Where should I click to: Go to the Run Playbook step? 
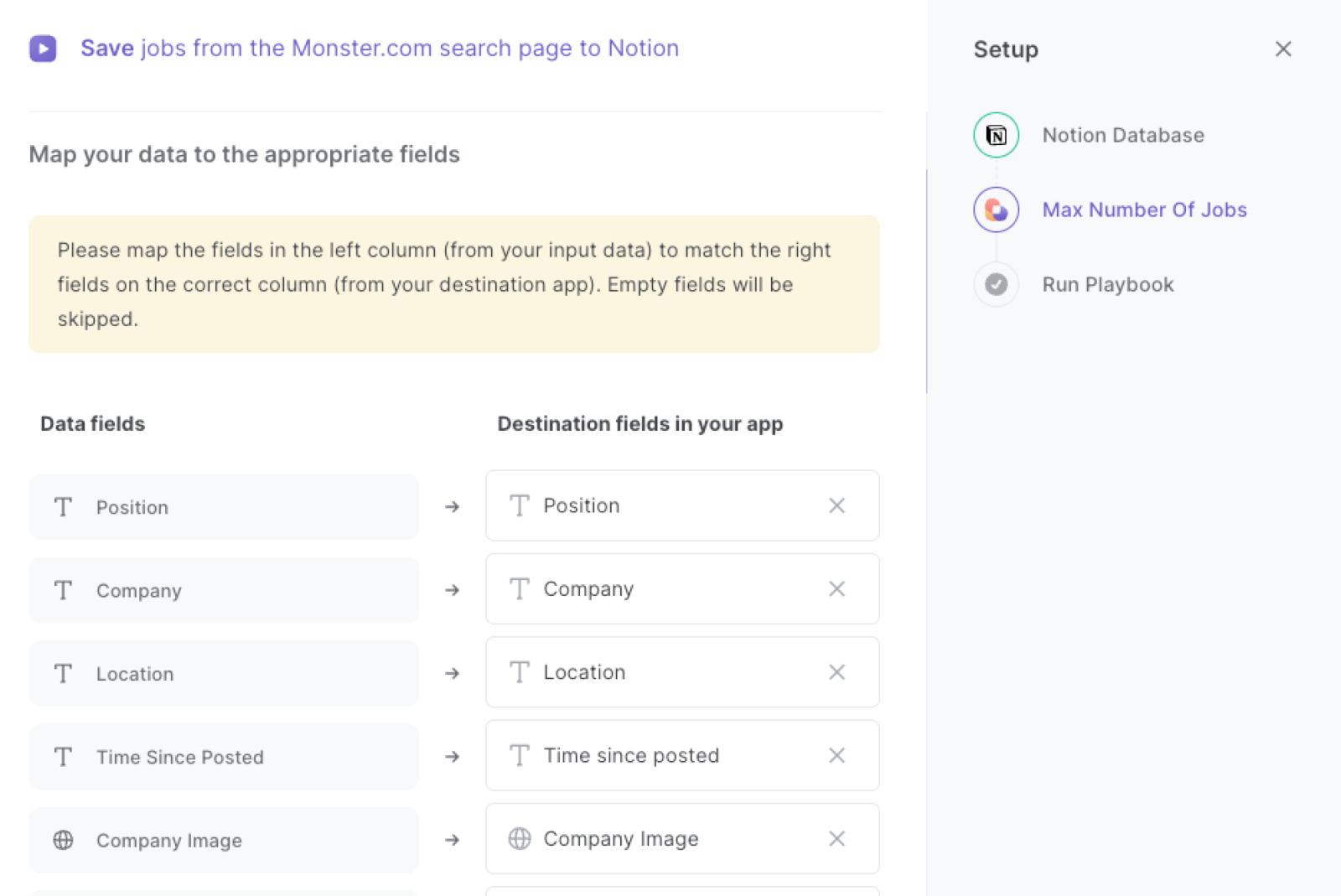1108,284
